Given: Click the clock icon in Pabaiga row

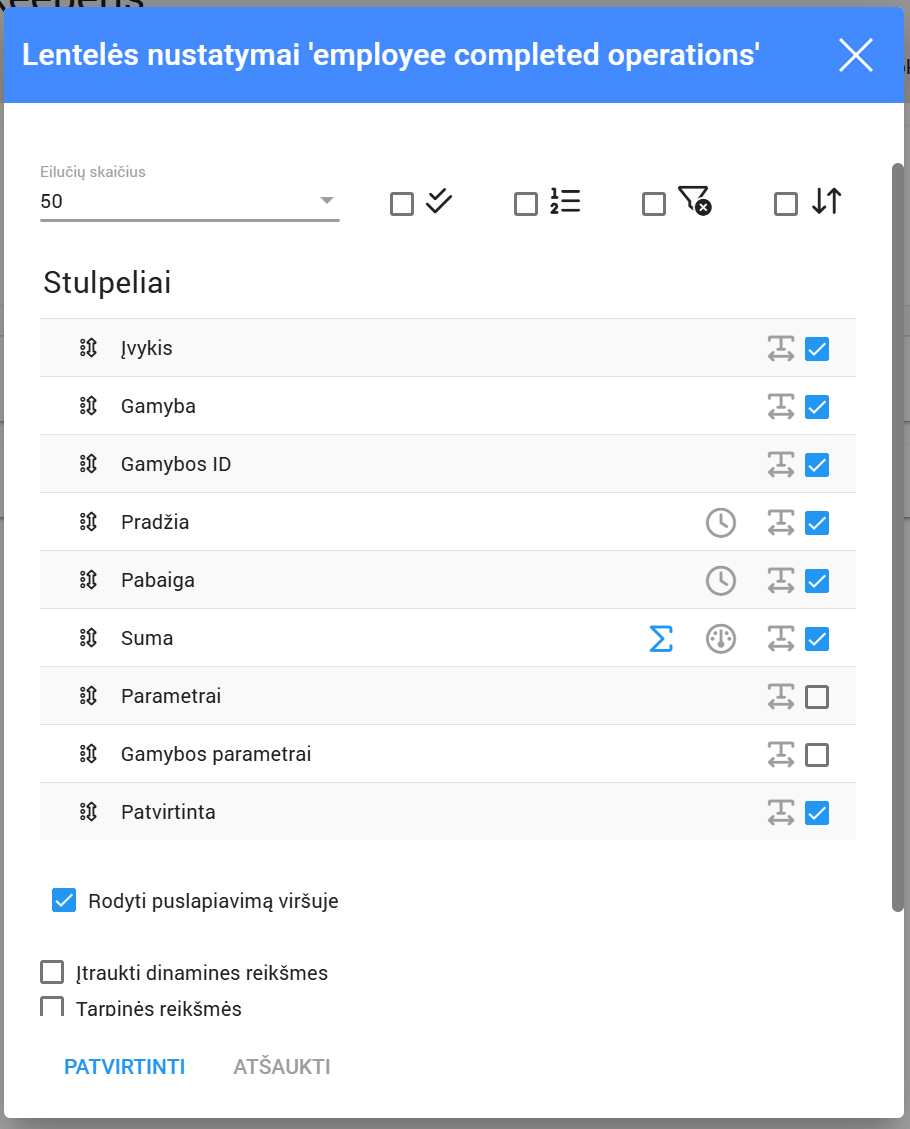Looking at the screenshot, I should click(x=721, y=581).
